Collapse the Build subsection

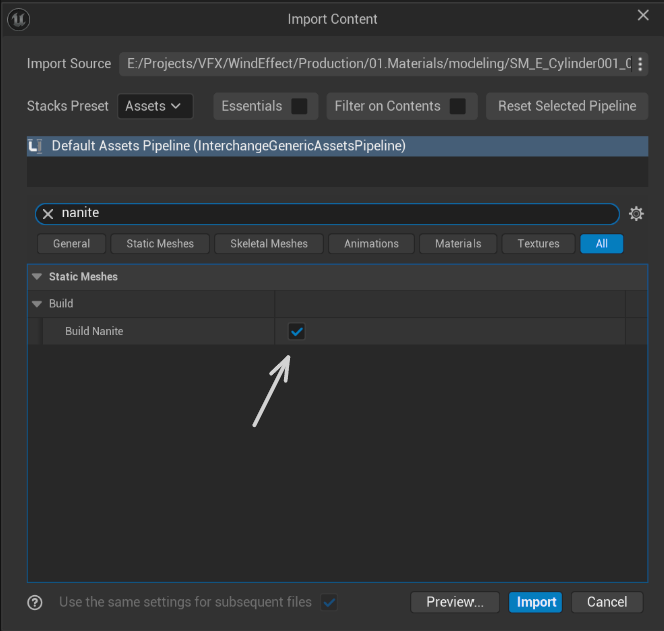tap(37, 304)
